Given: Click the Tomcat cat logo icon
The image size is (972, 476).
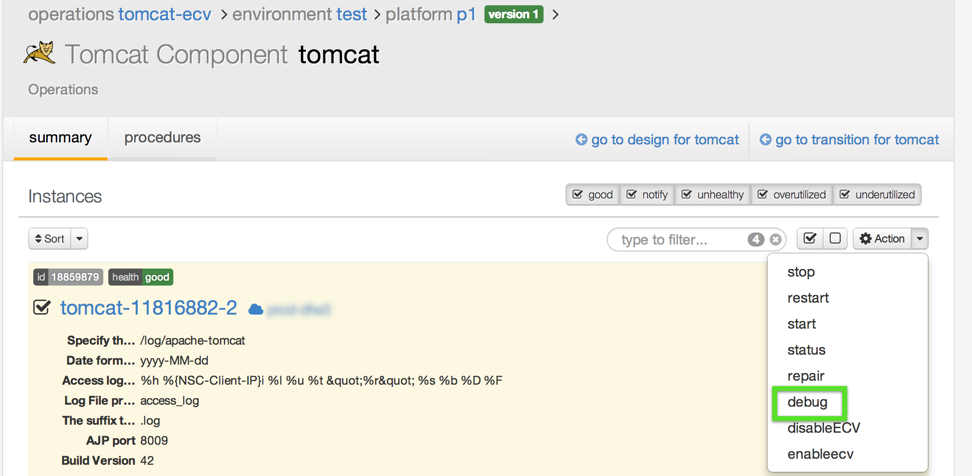Looking at the screenshot, I should 39,53.
